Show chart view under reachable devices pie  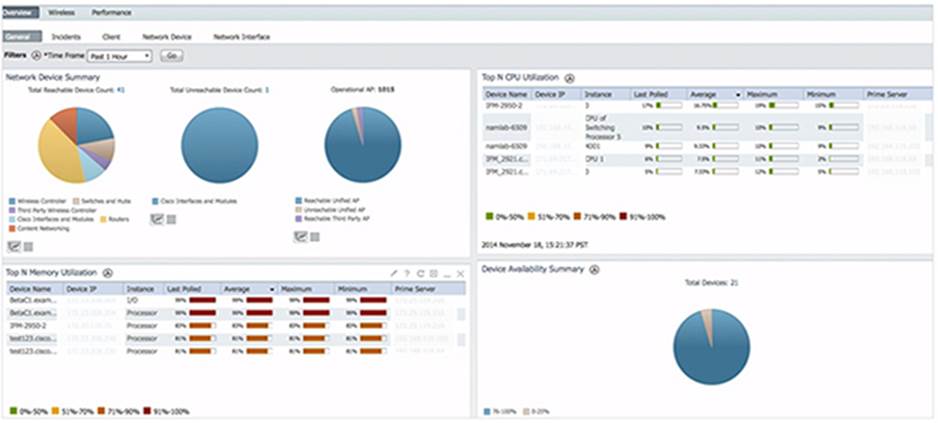pos(13,246)
